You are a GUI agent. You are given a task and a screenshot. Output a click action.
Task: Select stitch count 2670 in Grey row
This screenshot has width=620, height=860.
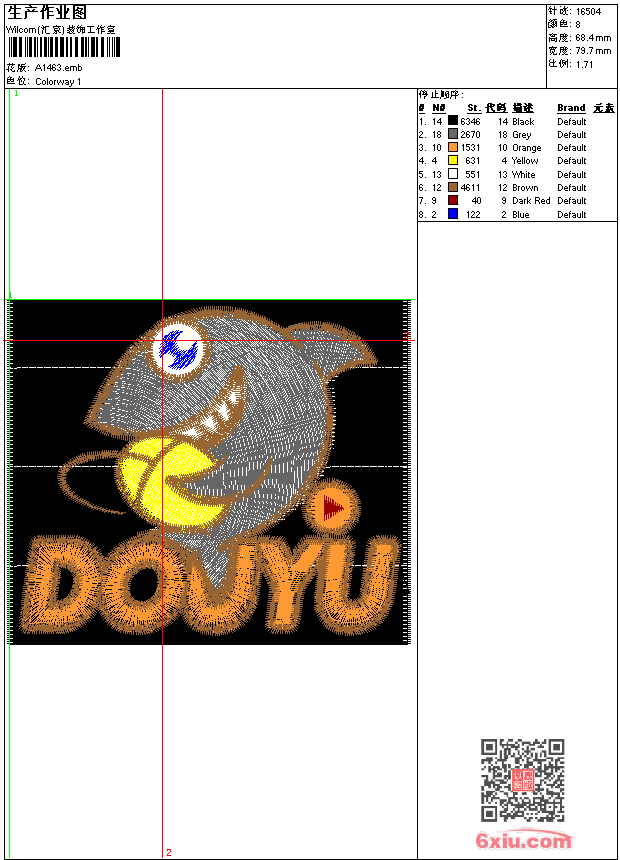(x=470, y=135)
